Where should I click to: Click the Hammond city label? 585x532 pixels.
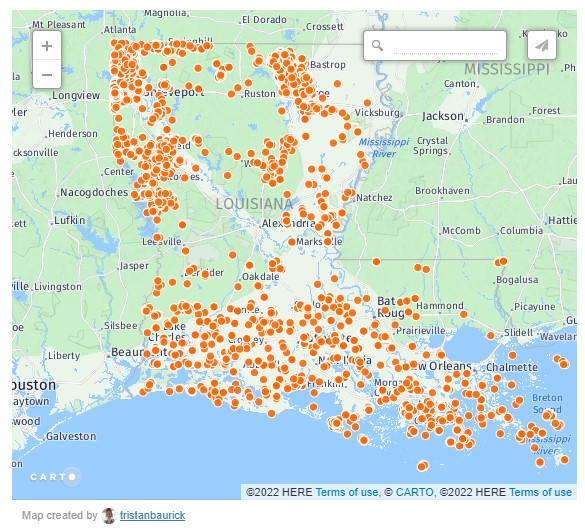point(439,306)
